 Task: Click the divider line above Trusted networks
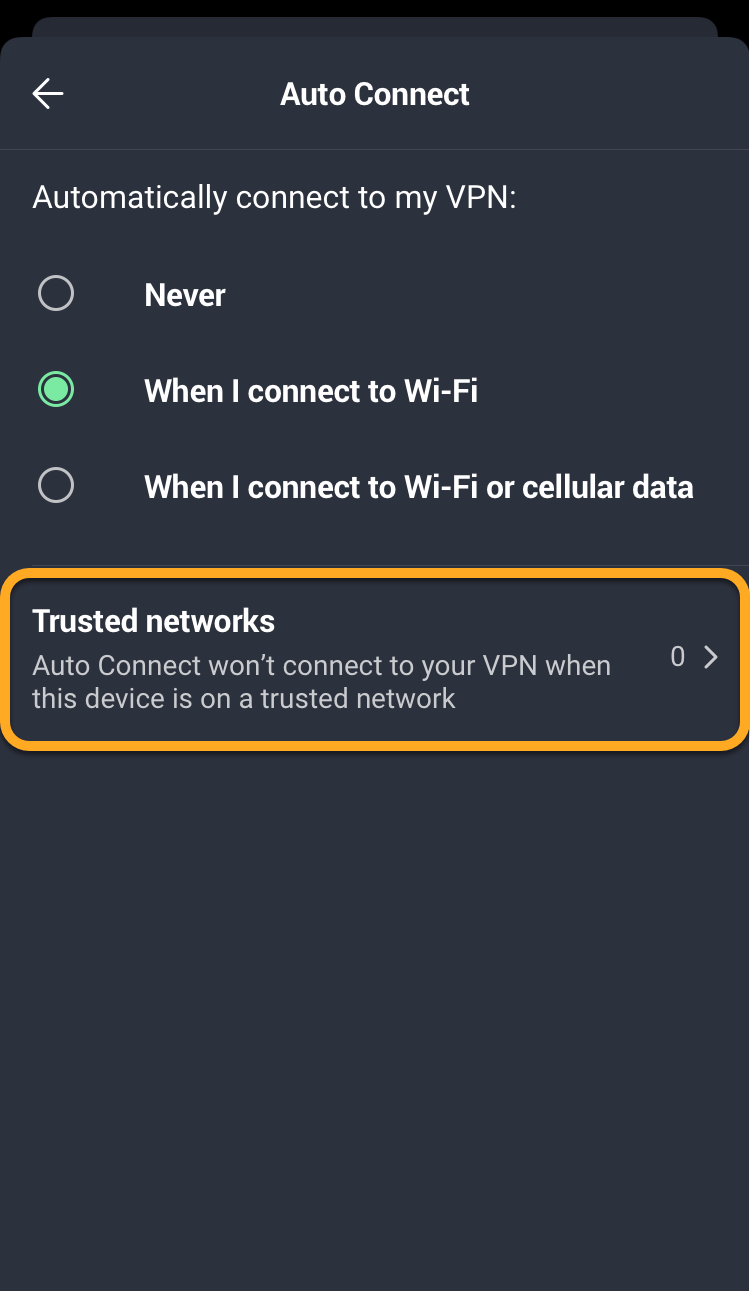pos(375,563)
